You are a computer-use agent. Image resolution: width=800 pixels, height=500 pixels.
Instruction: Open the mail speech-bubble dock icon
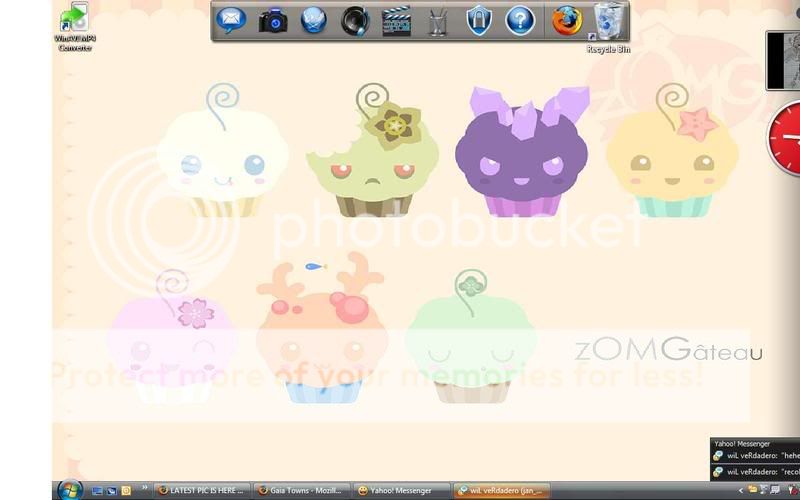[231, 20]
